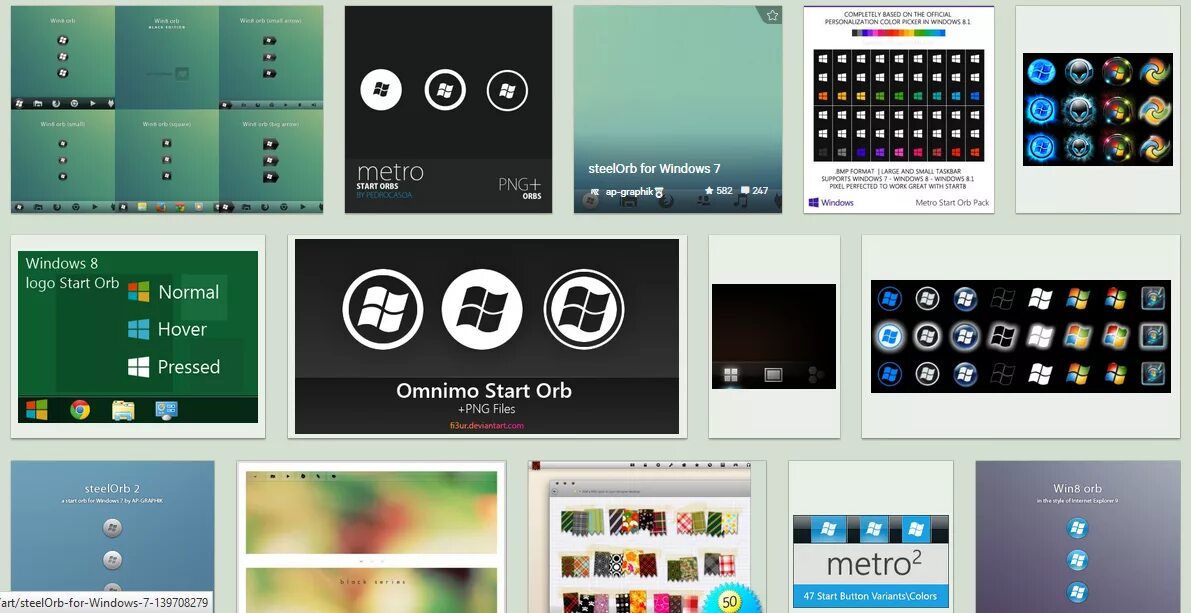Open the ap-graphik username link
This screenshot has width=1191, height=613.
(x=630, y=191)
